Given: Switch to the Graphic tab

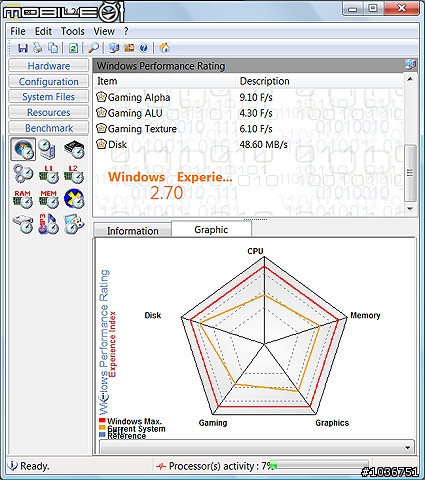Looking at the screenshot, I should click(211, 229).
